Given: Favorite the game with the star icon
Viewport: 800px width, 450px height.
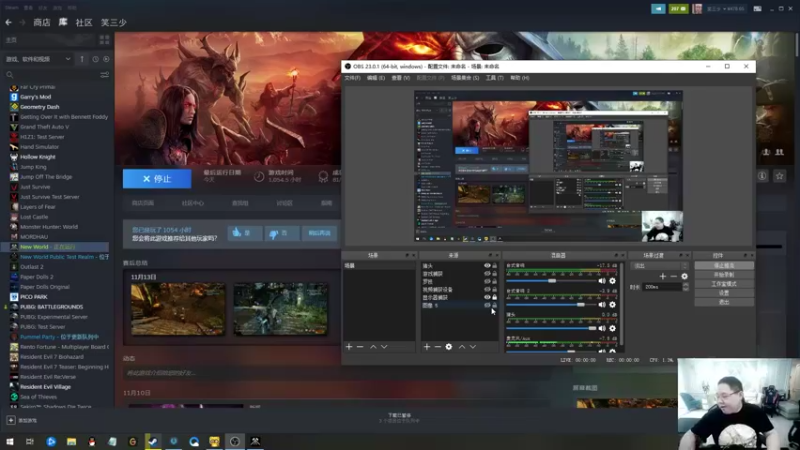Looking at the screenshot, I should click(780, 176).
